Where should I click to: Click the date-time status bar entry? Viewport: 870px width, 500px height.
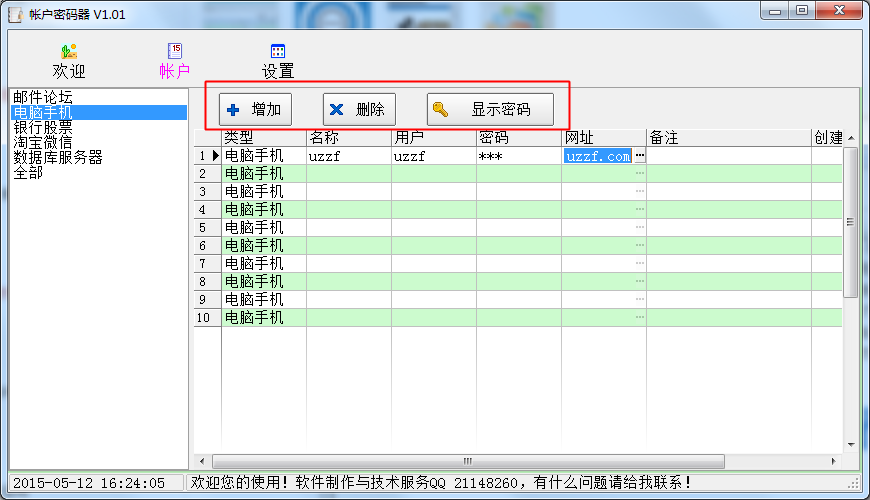[96, 483]
